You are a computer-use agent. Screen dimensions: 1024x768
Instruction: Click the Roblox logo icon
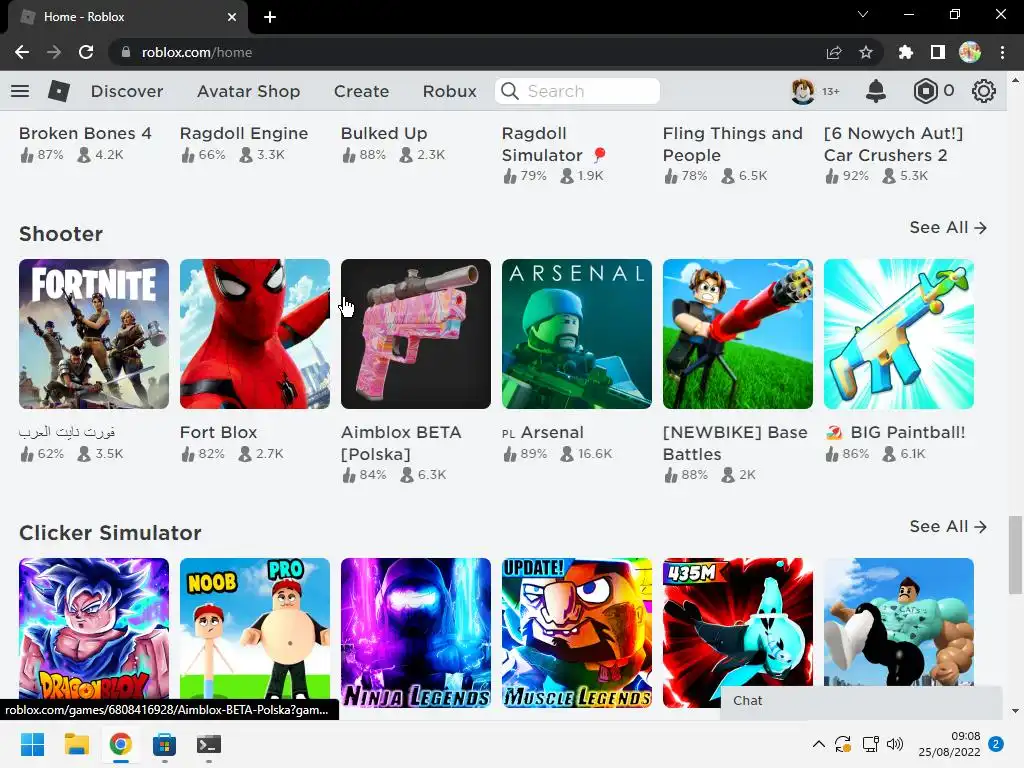(59, 91)
